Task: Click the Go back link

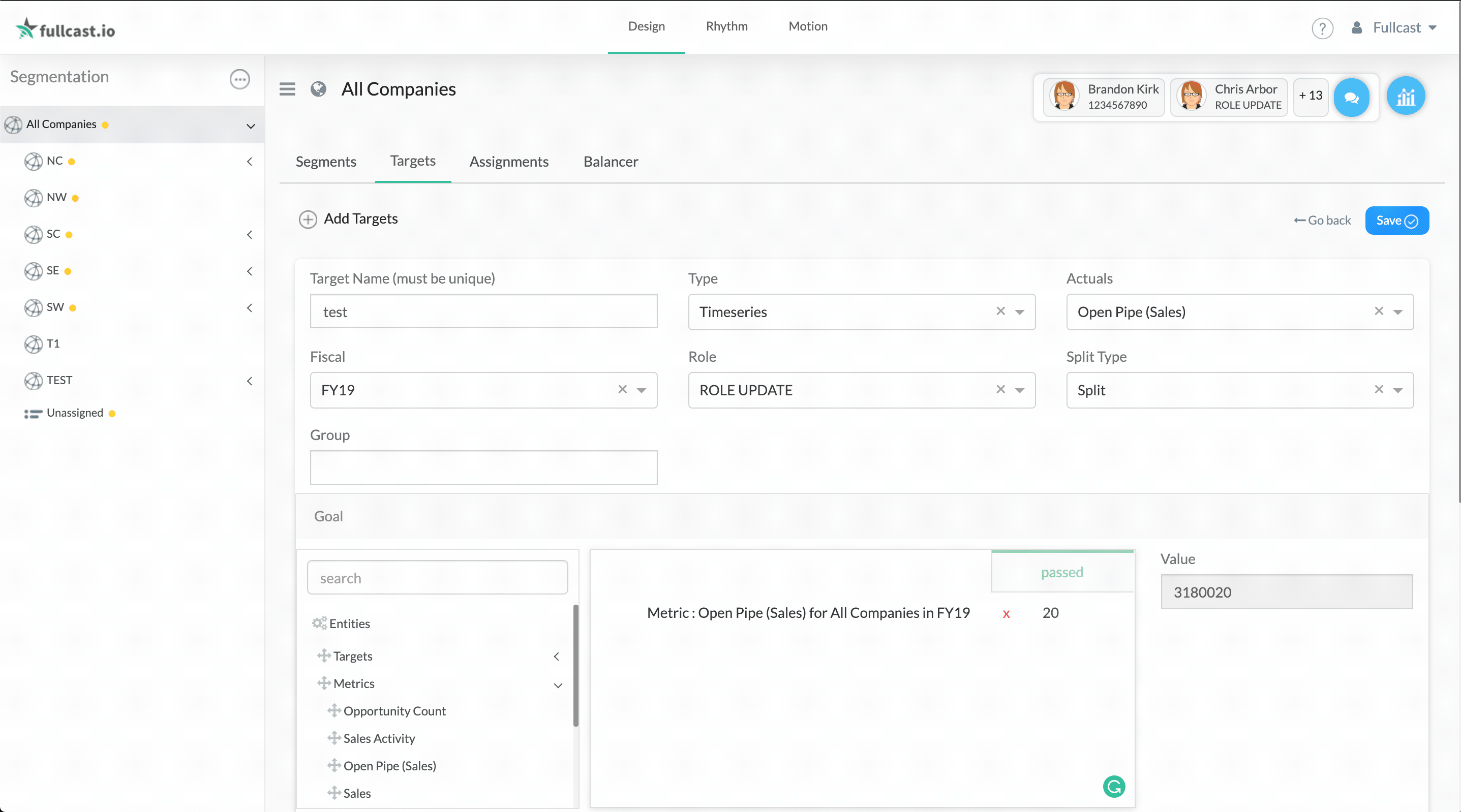Action: (x=1322, y=220)
